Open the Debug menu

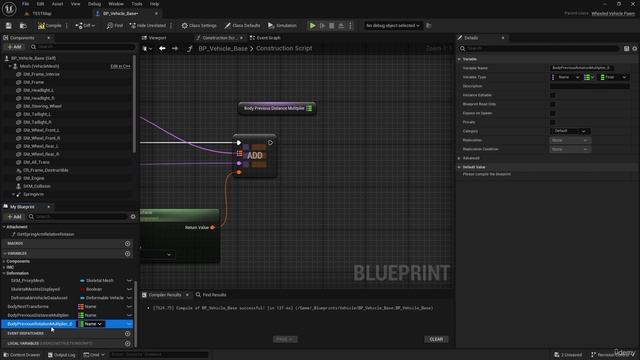click(x=94, y=4)
